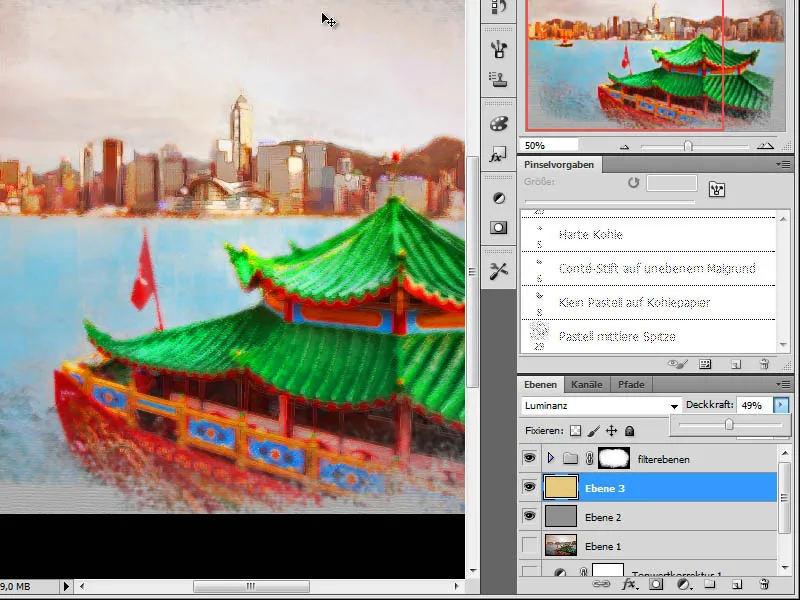Screen dimensions: 800x600
Task: Toggle brush preview eye-brush icon
Action: [678, 364]
